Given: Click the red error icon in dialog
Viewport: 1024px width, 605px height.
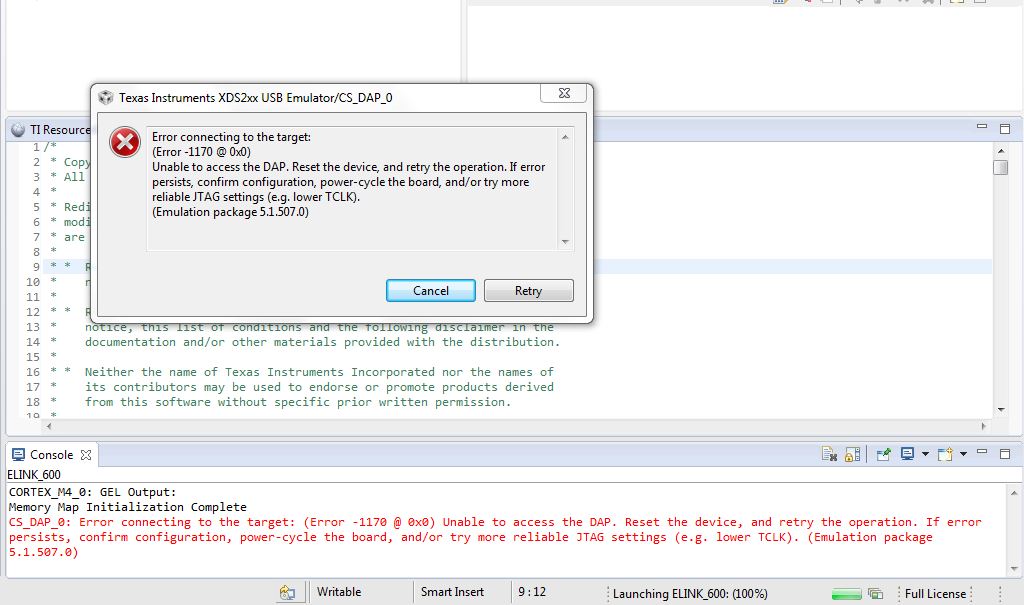Looking at the screenshot, I should [125, 142].
